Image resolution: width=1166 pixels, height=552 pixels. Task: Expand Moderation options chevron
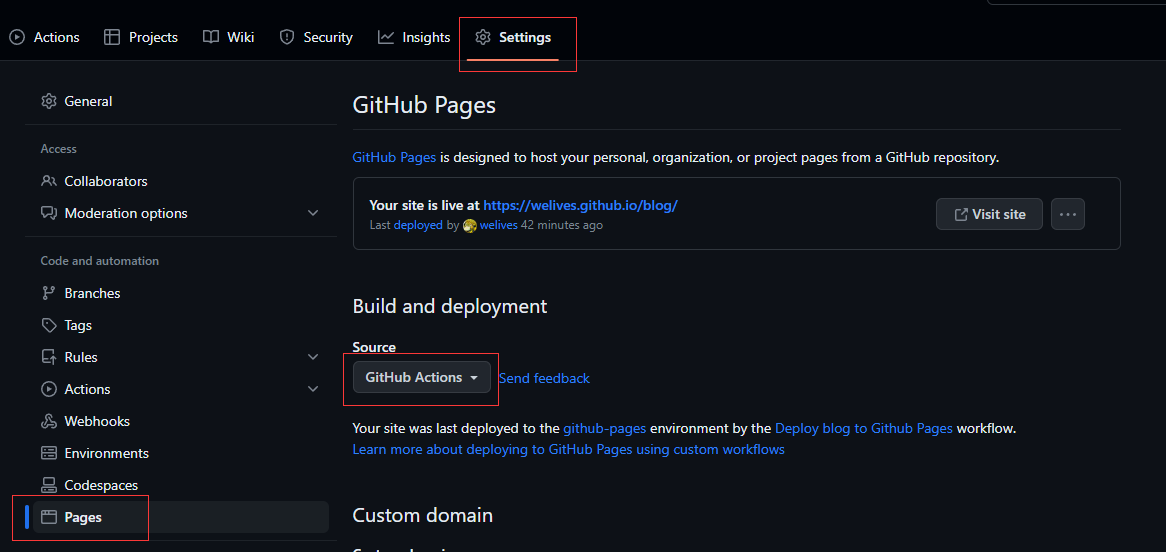[x=313, y=213]
